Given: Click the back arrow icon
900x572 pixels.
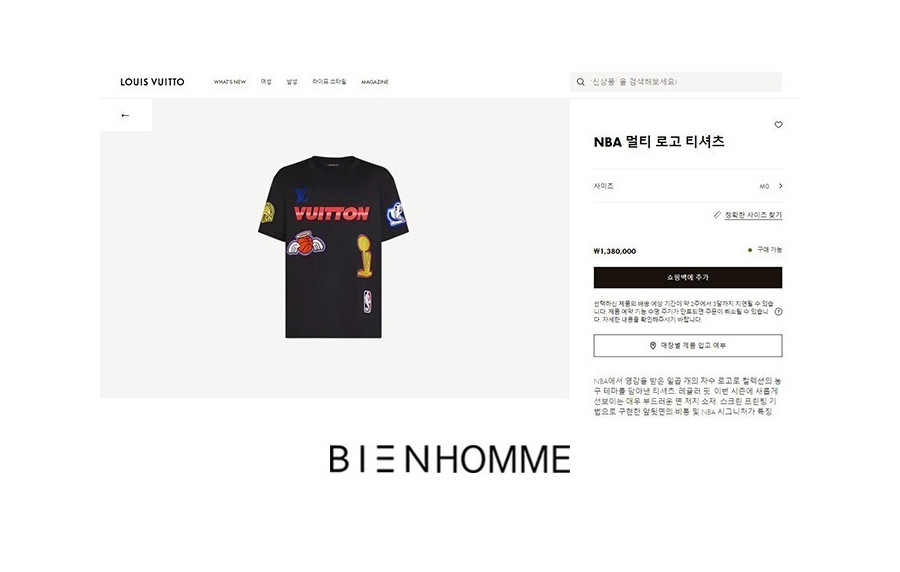Looking at the screenshot, I should pos(125,115).
